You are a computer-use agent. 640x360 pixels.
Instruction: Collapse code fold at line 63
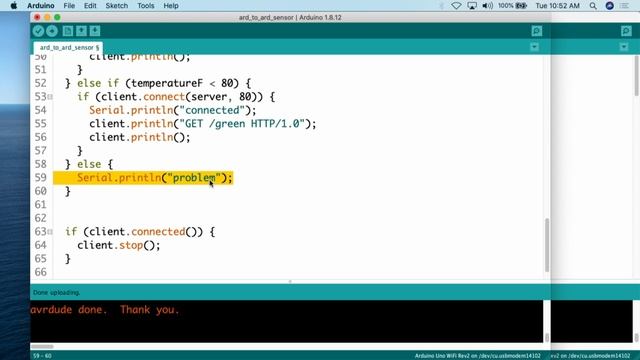click(50, 232)
